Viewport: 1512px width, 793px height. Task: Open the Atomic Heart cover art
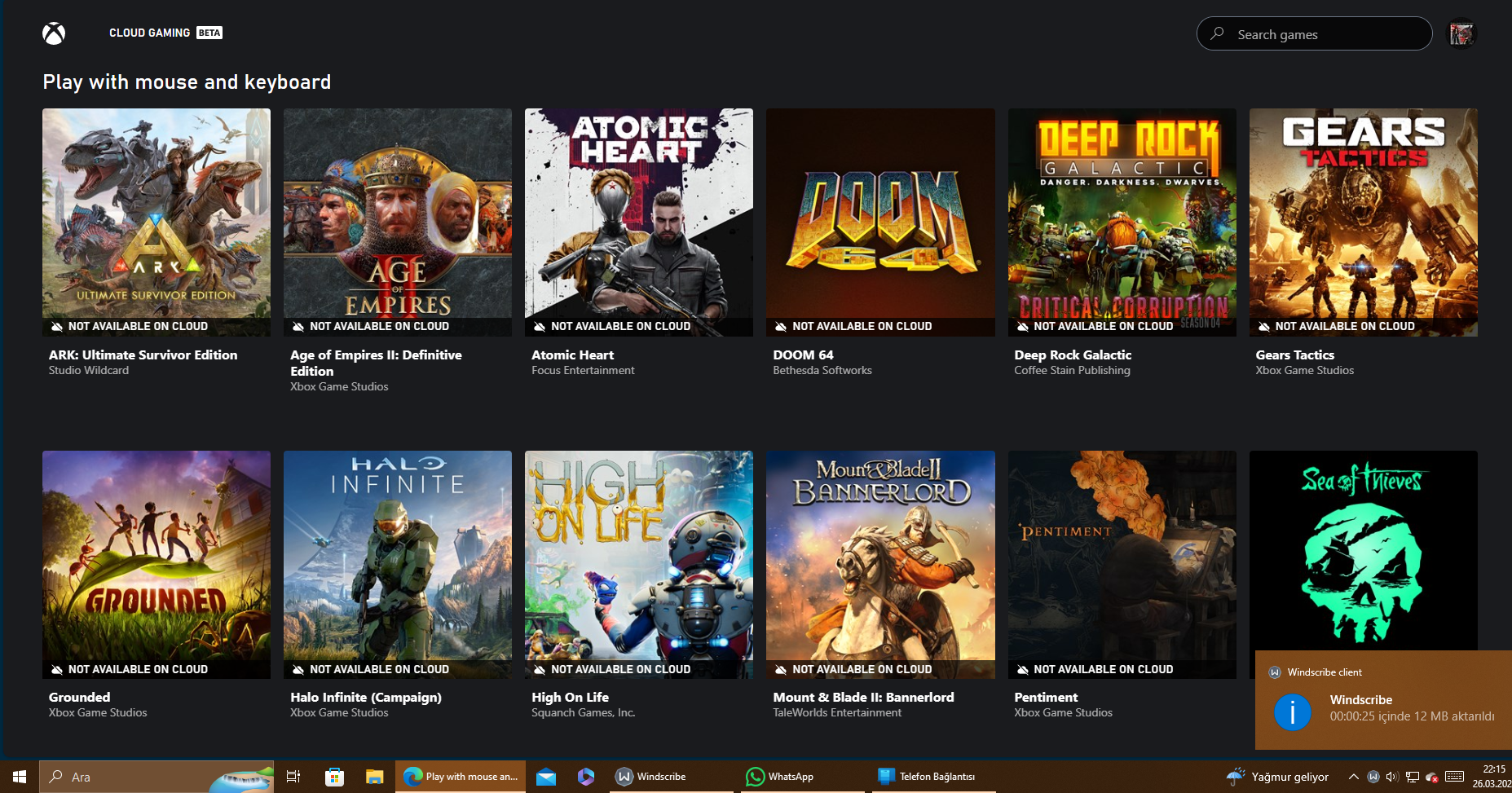639,222
